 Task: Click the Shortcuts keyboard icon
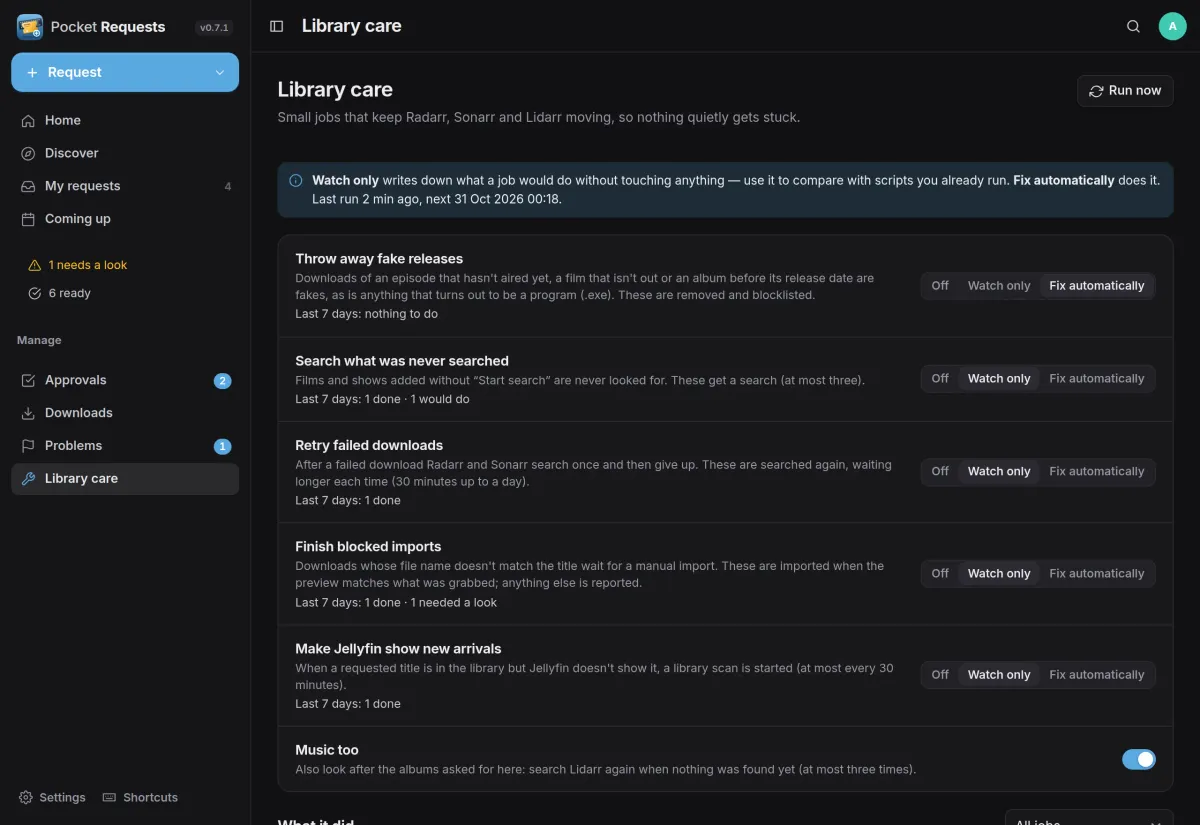[x=110, y=797]
